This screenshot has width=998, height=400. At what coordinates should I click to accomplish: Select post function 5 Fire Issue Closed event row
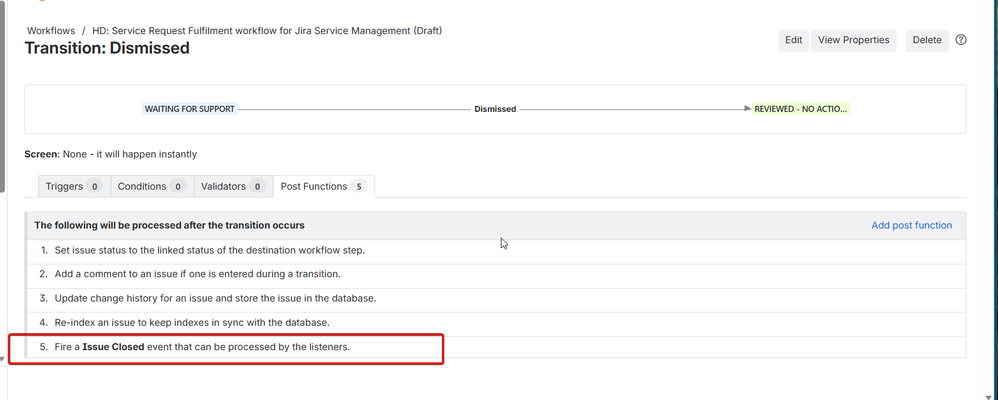click(x=495, y=347)
